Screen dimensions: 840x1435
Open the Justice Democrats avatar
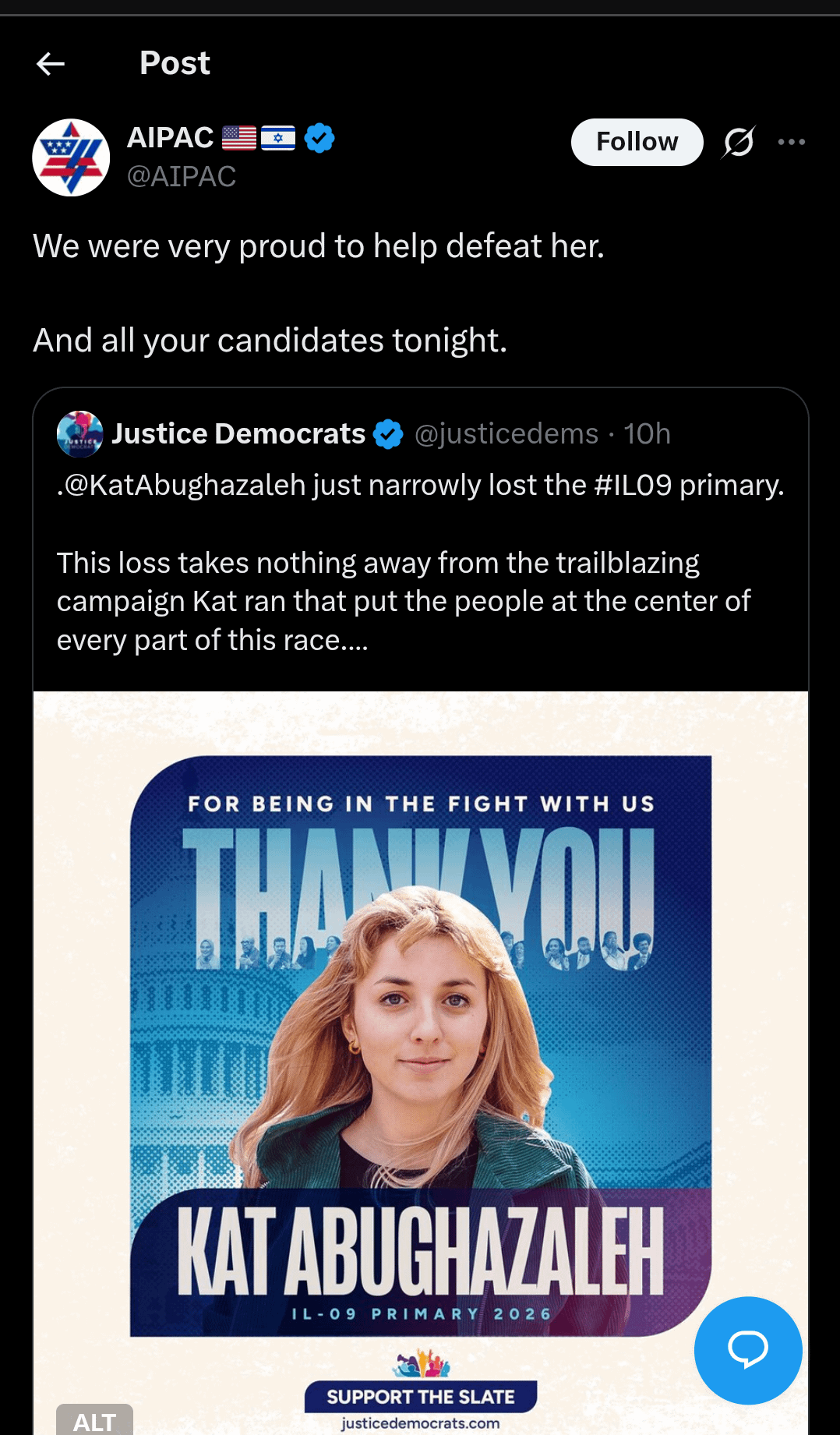click(79, 433)
